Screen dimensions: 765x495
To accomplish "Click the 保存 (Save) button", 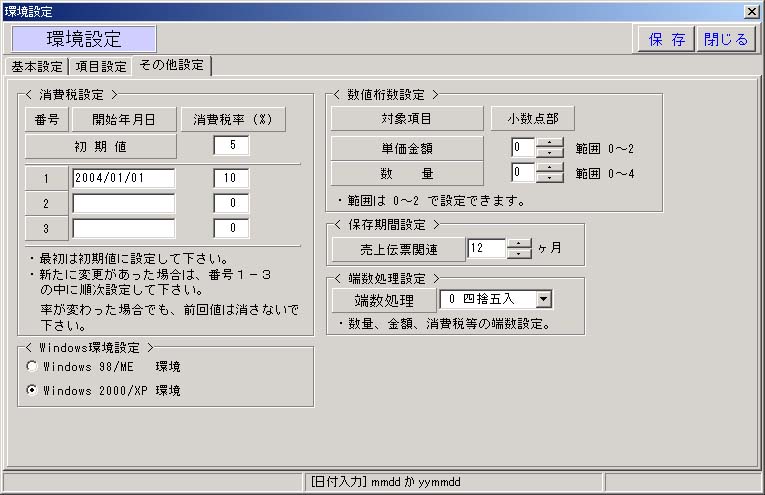I will [x=667, y=40].
